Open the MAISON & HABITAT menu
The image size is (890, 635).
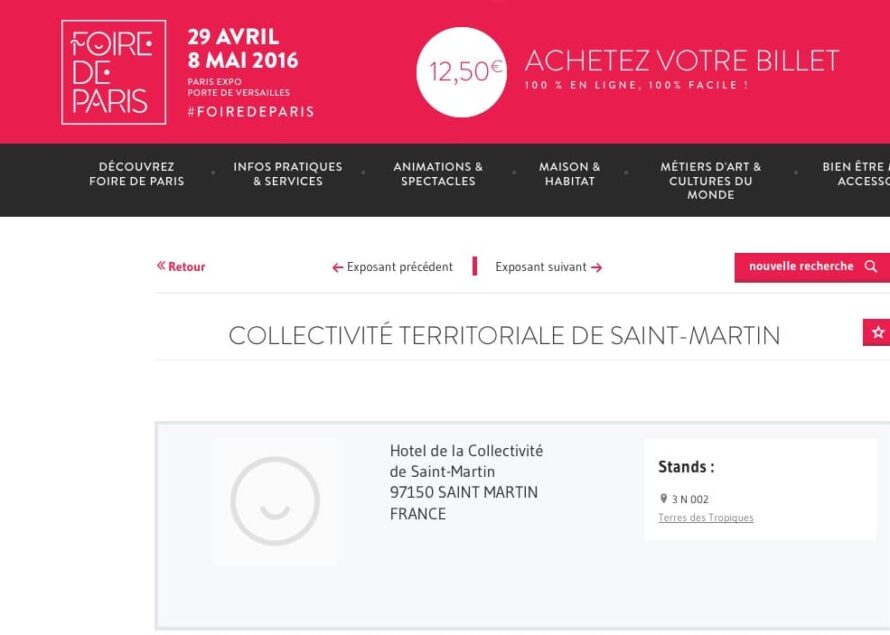coord(570,173)
